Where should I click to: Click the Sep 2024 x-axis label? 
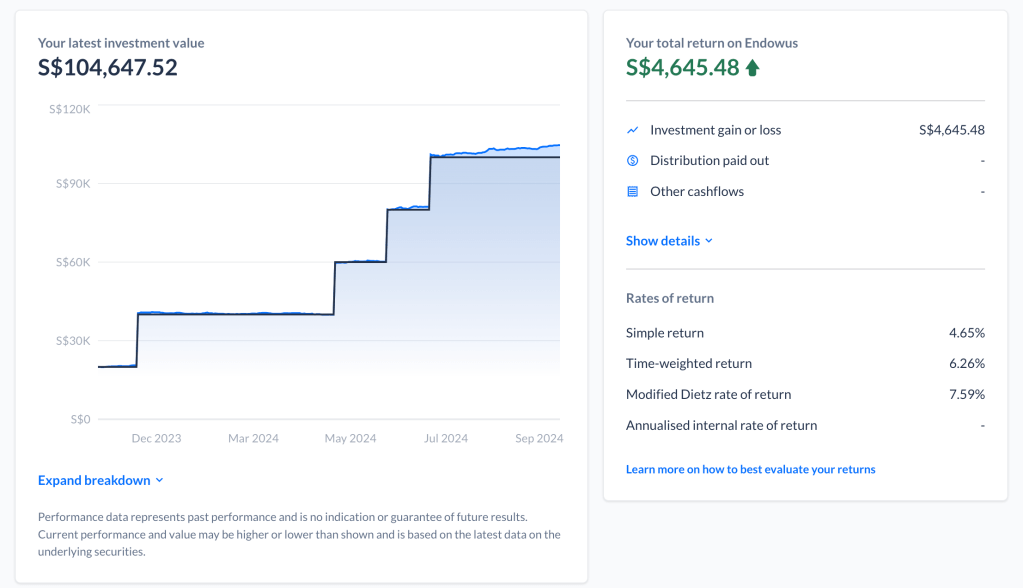(x=539, y=439)
